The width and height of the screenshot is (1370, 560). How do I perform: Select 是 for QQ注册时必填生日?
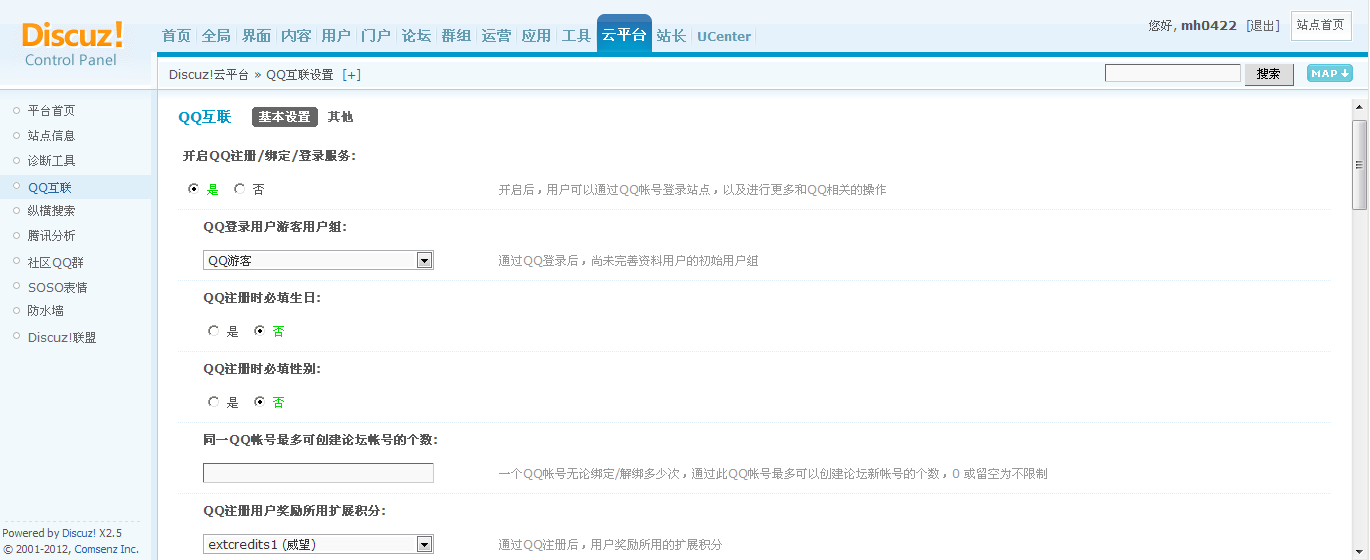[x=213, y=331]
